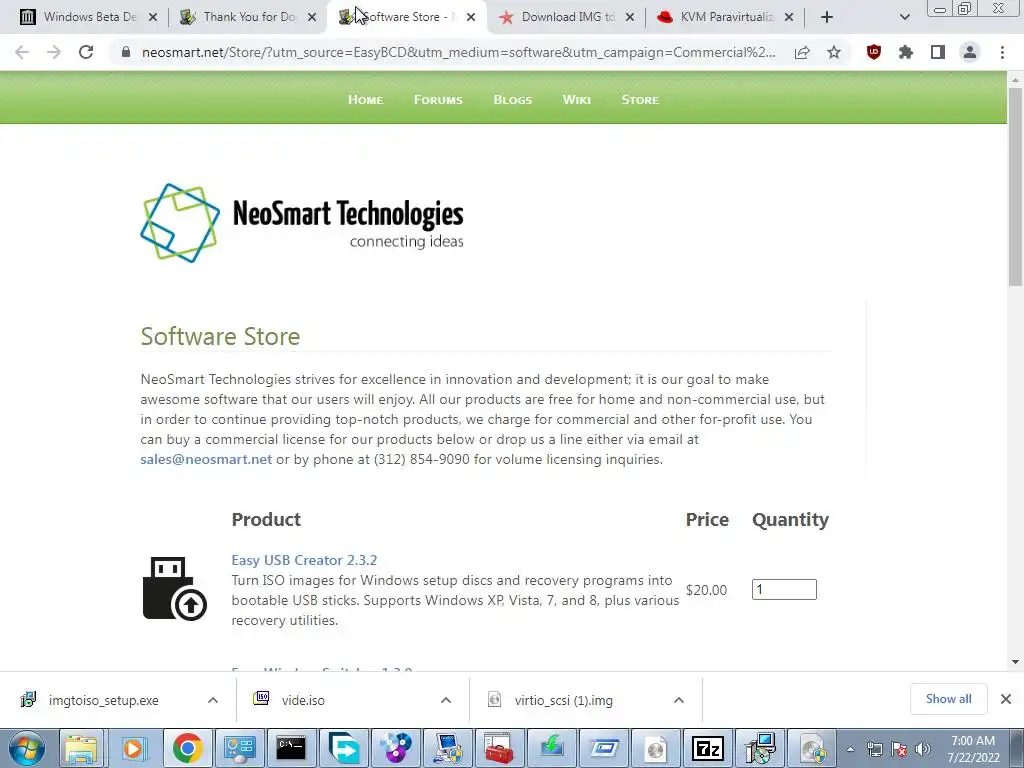Open the Extensions puzzle piece menu
Screen dimensions: 1024x768
coord(905,52)
